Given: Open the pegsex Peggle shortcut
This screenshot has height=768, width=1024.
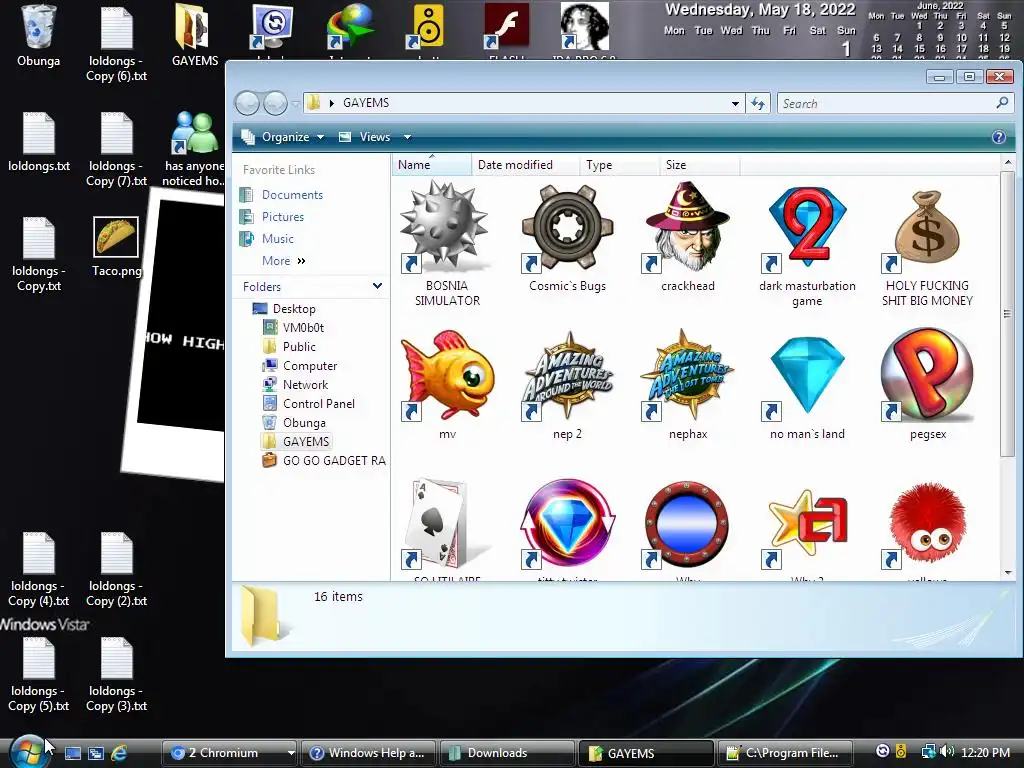Looking at the screenshot, I should pos(927,375).
